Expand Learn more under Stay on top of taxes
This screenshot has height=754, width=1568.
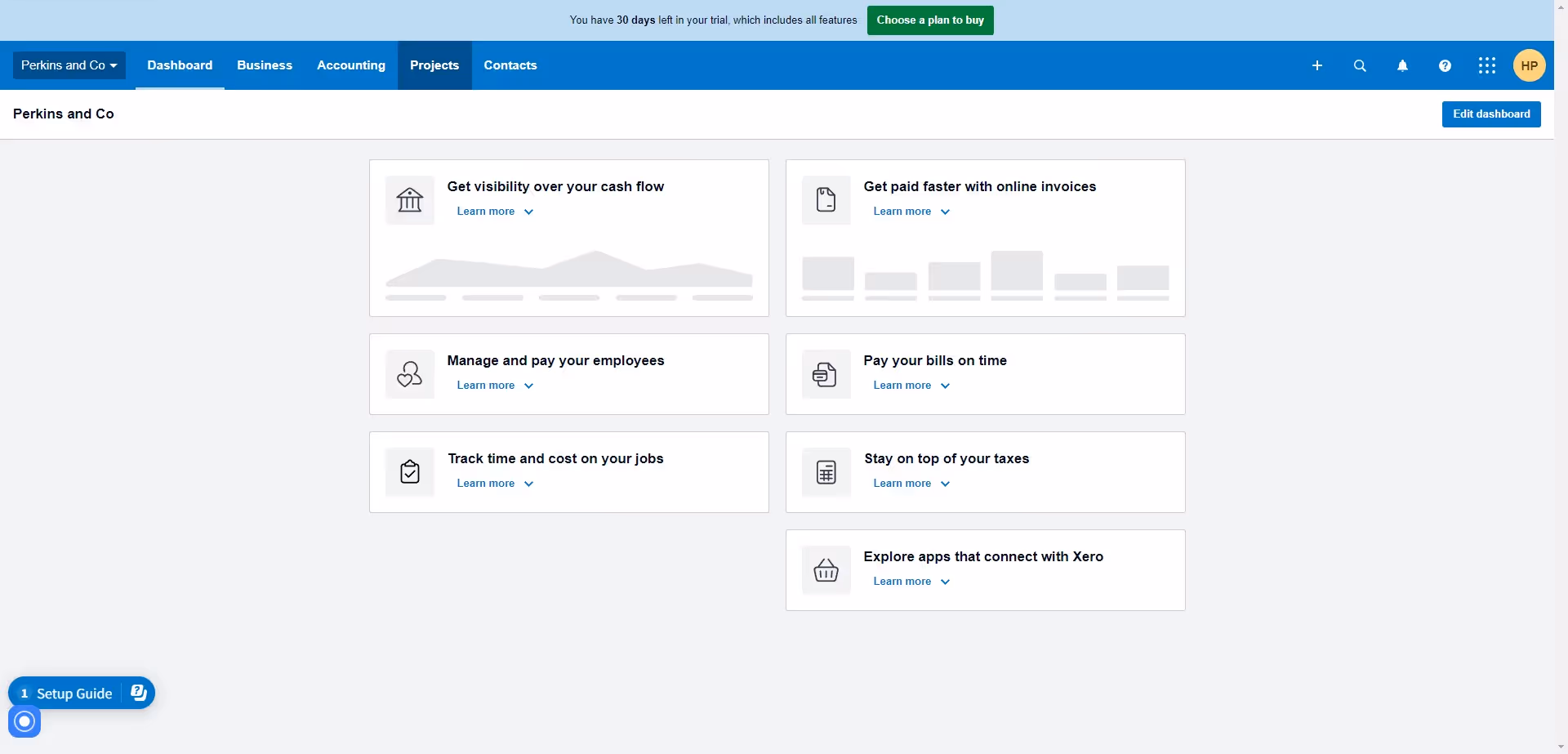(x=911, y=484)
